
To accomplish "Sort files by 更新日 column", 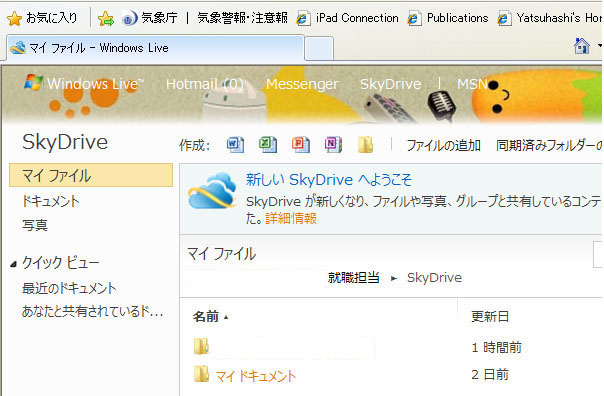I will click(490, 317).
